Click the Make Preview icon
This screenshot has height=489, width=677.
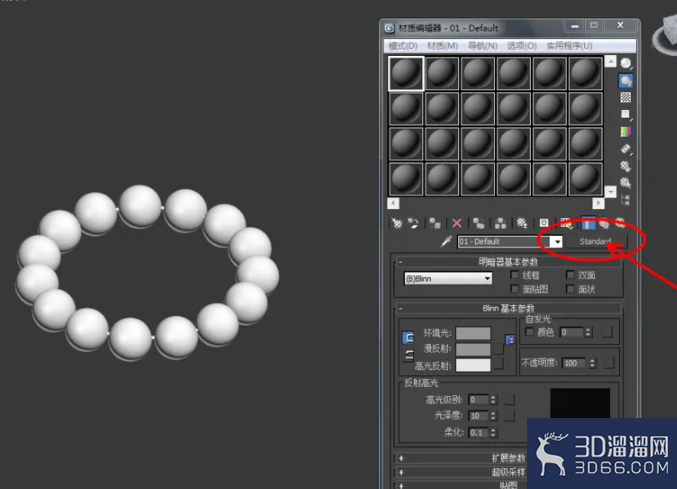(x=626, y=149)
